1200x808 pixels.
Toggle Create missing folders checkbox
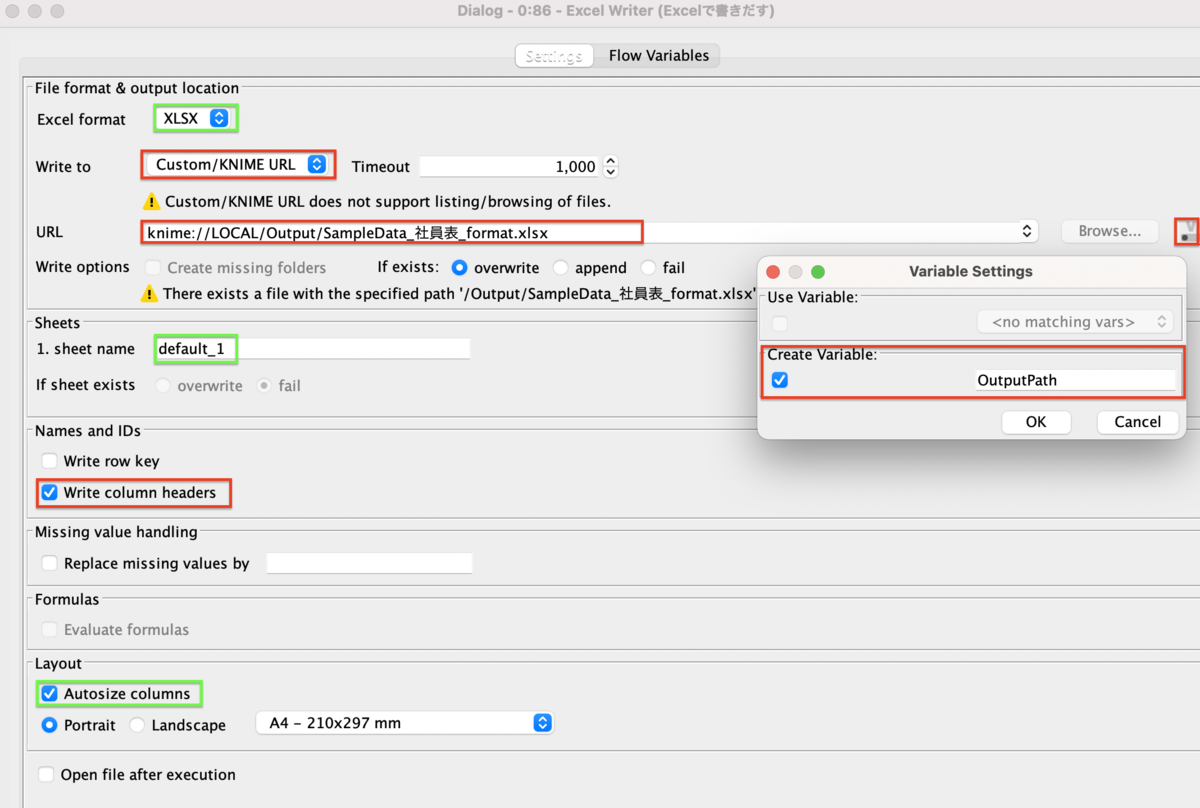(154, 268)
